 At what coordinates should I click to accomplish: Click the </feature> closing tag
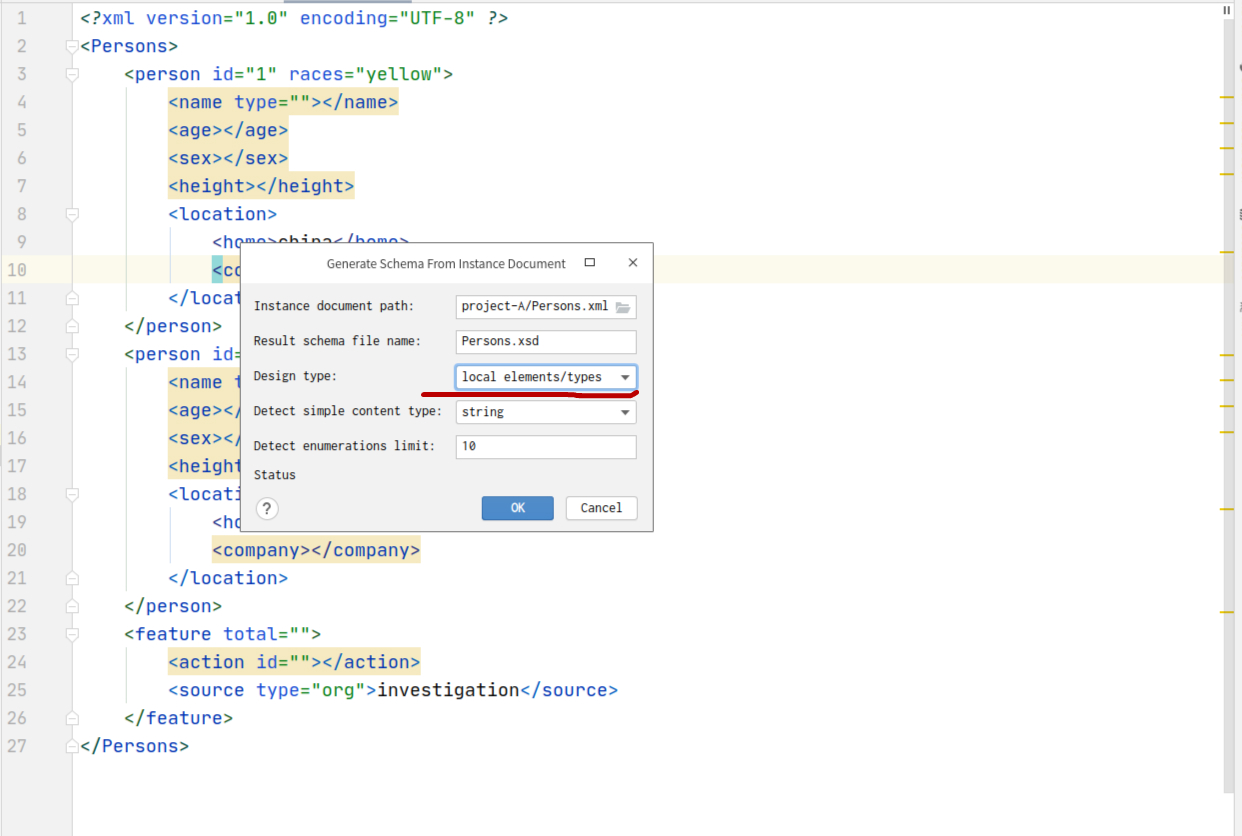(179, 718)
